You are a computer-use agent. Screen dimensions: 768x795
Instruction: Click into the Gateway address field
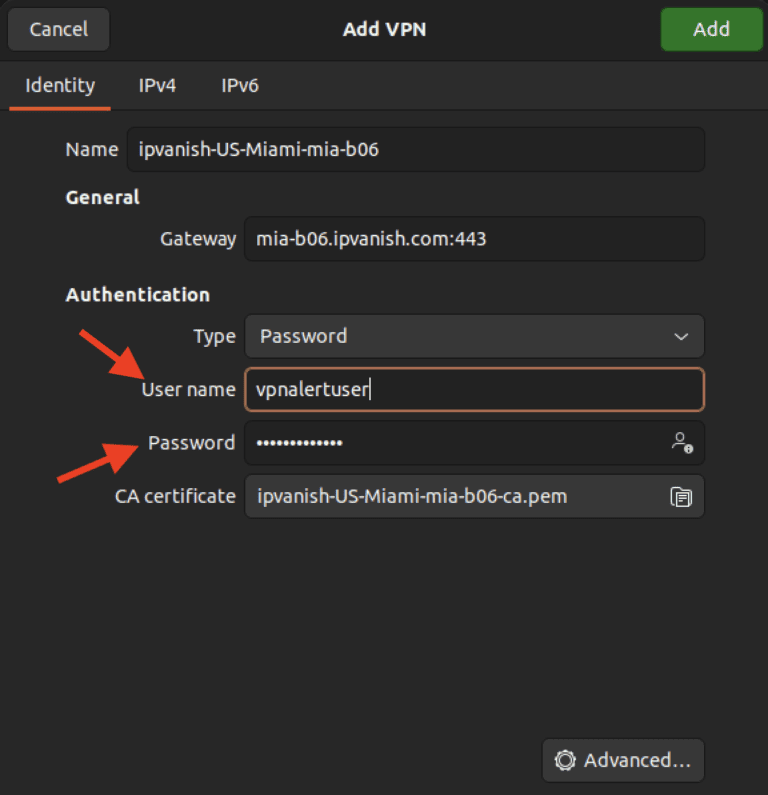[473, 239]
